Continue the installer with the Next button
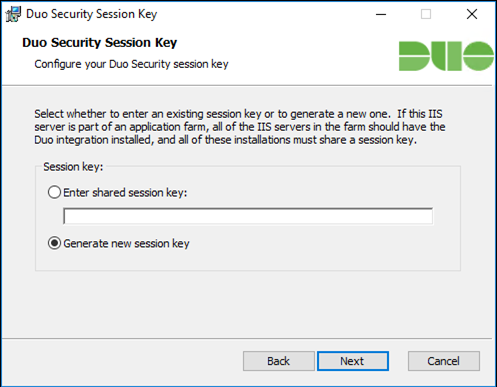The width and height of the screenshot is (497, 387). [353, 361]
